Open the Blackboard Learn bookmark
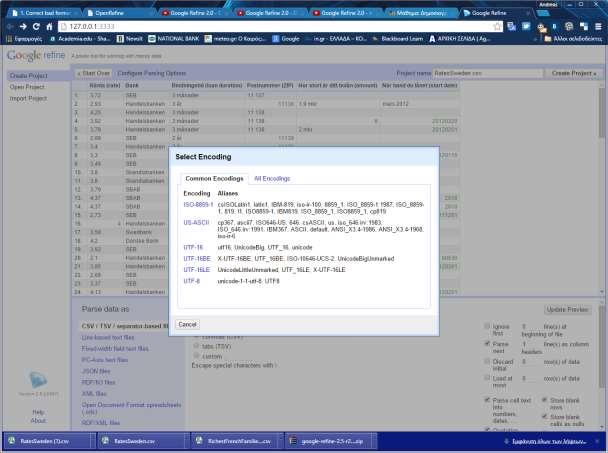This screenshot has height=453, width=608. coord(398,39)
